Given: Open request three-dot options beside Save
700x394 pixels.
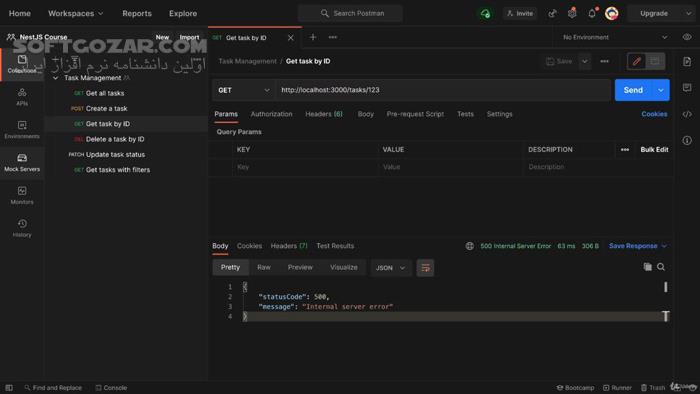Looking at the screenshot, I should (604, 61).
